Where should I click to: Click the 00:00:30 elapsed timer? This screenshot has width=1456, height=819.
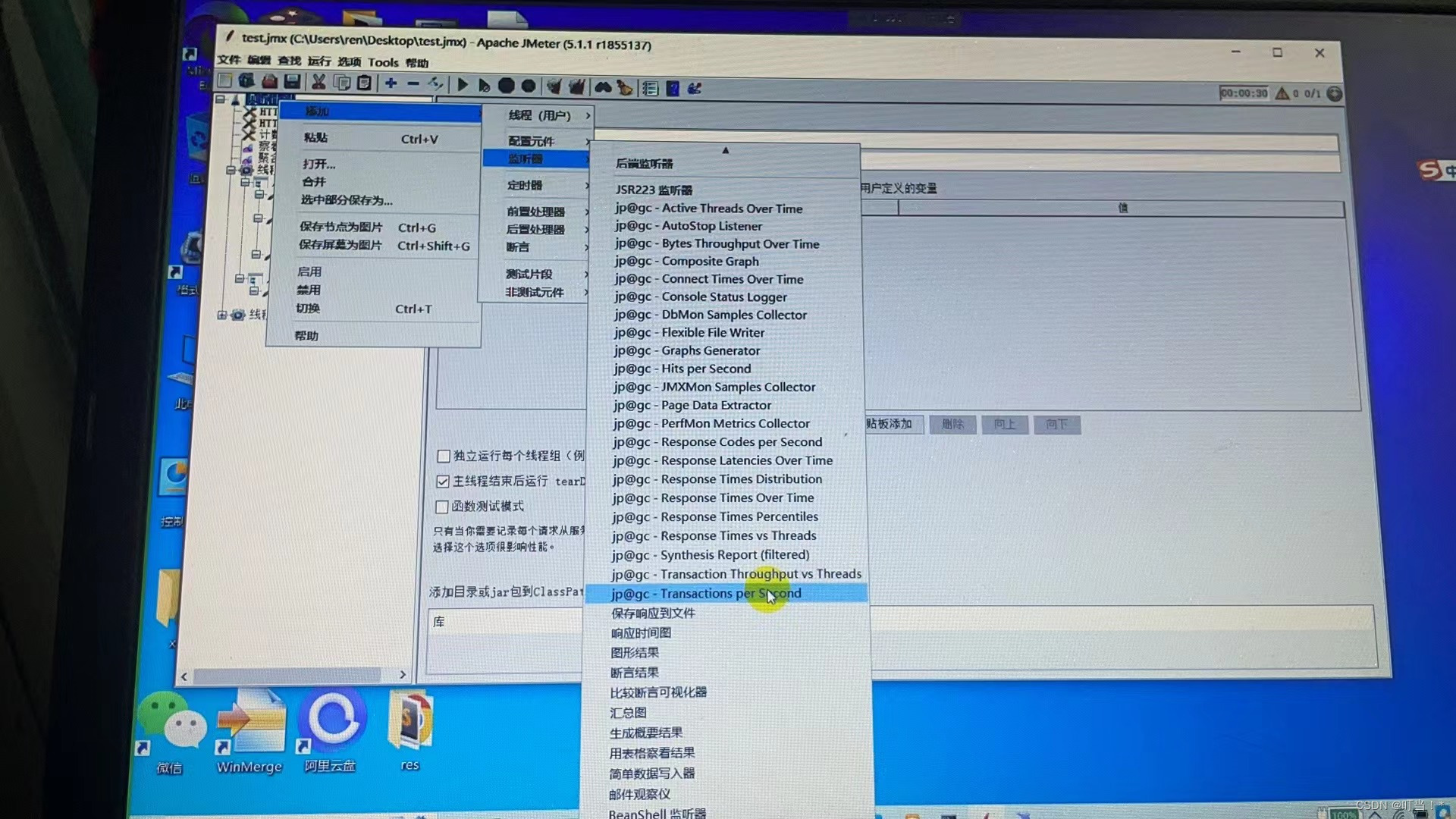1243,93
